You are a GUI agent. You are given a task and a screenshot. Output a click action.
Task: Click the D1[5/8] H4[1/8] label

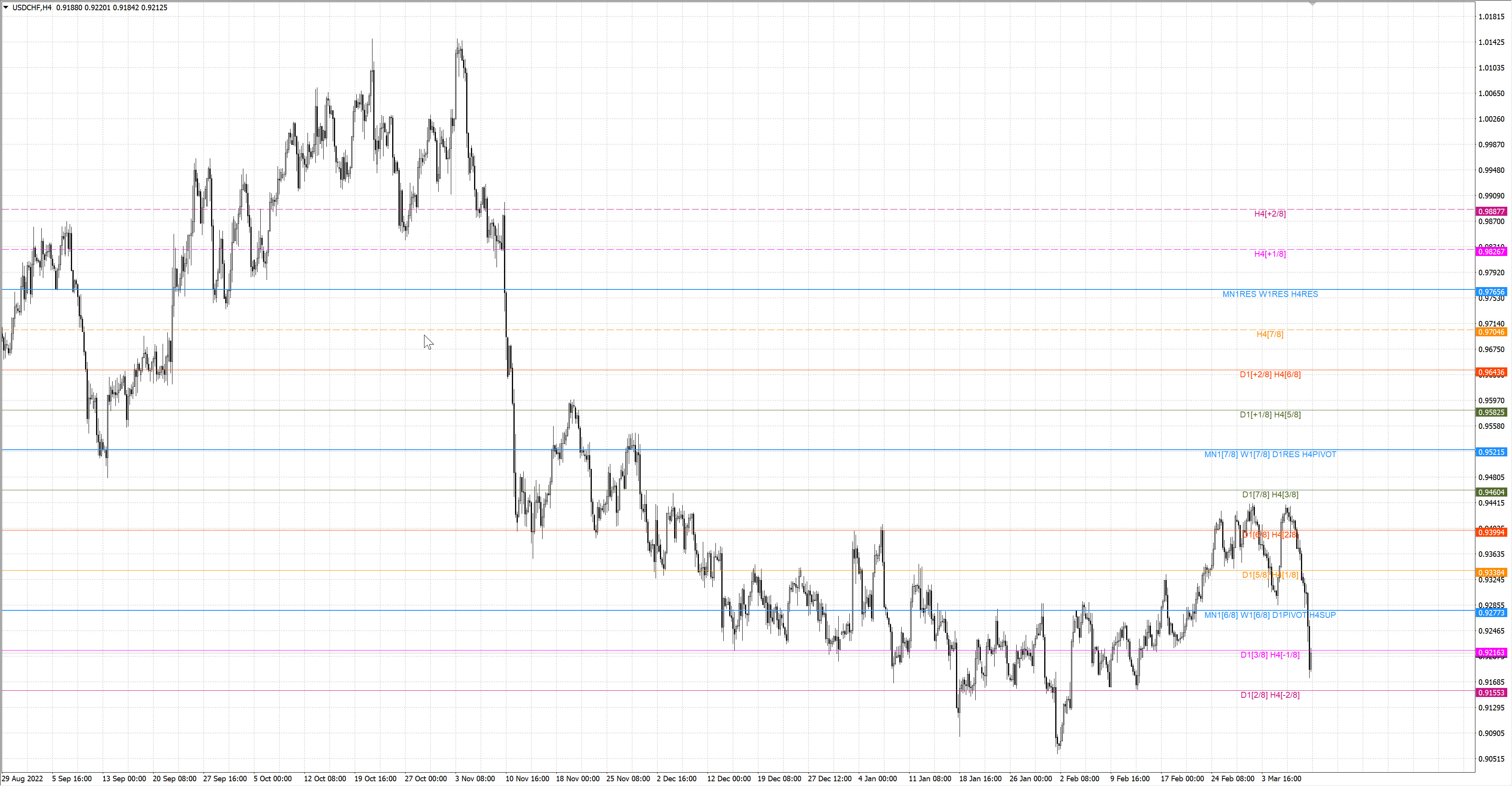[x=1269, y=575]
